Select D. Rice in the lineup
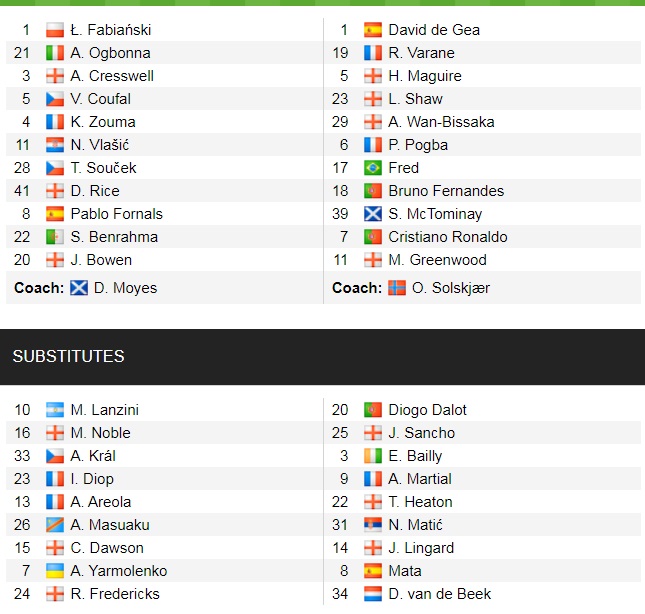 point(95,191)
